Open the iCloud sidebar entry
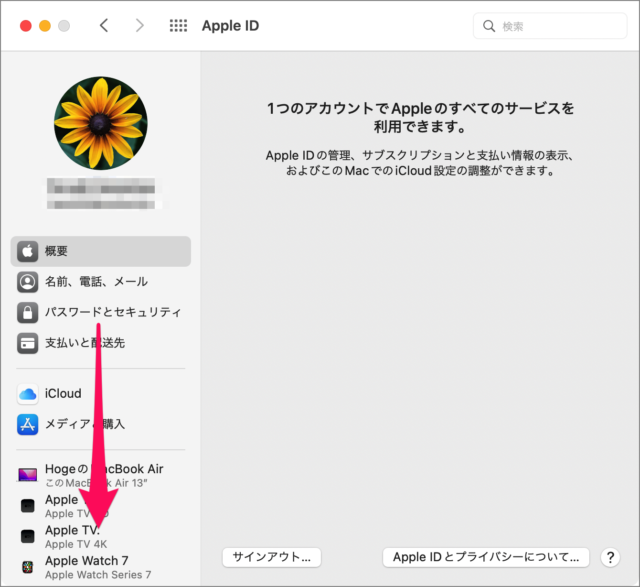640x587 pixels. point(63,394)
